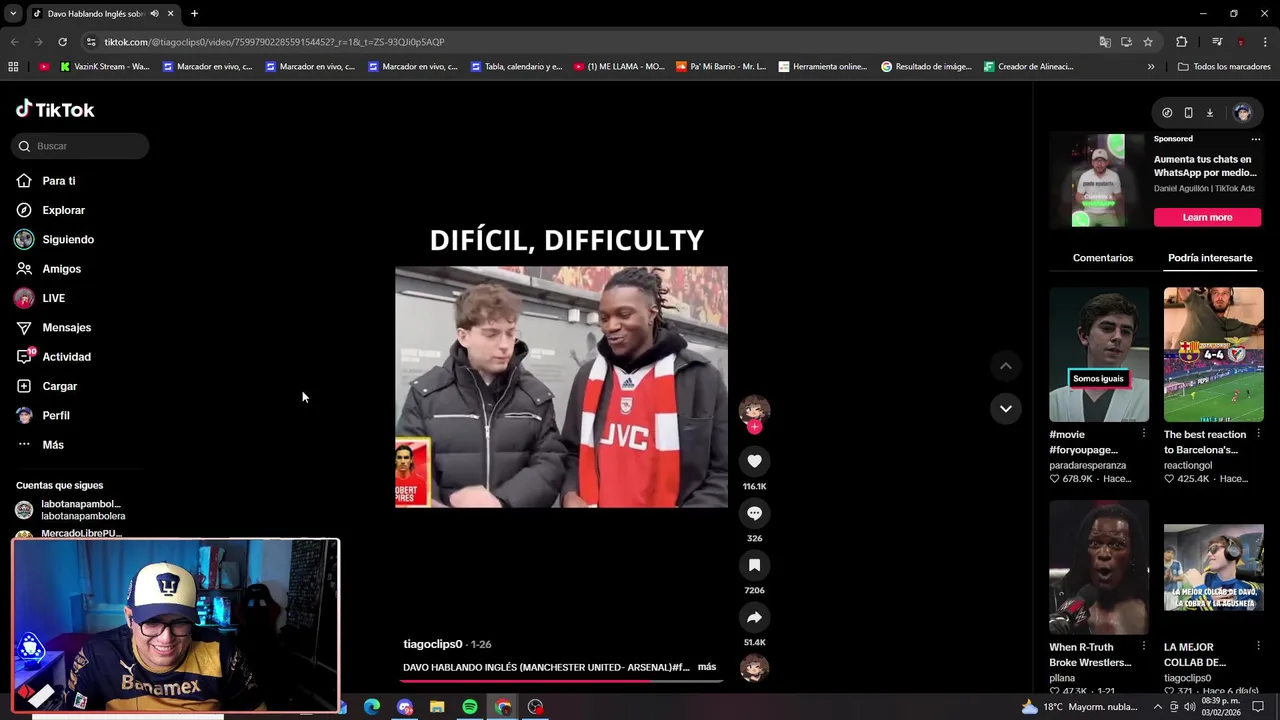Open paradaresperanza account link
This screenshot has width=1280, height=720.
tap(1087, 465)
